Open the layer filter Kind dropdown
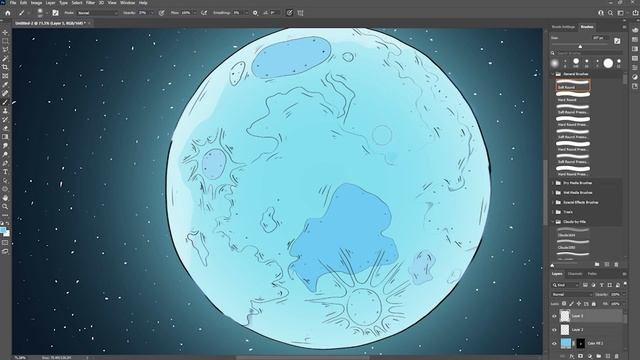 tap(565, 285)
